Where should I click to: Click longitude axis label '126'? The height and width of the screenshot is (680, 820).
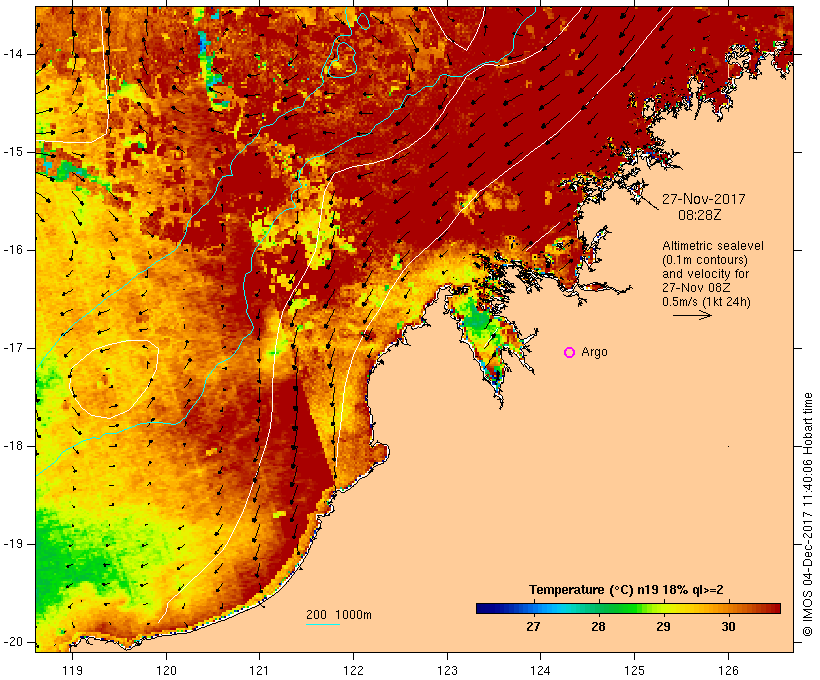coord(728,671)
